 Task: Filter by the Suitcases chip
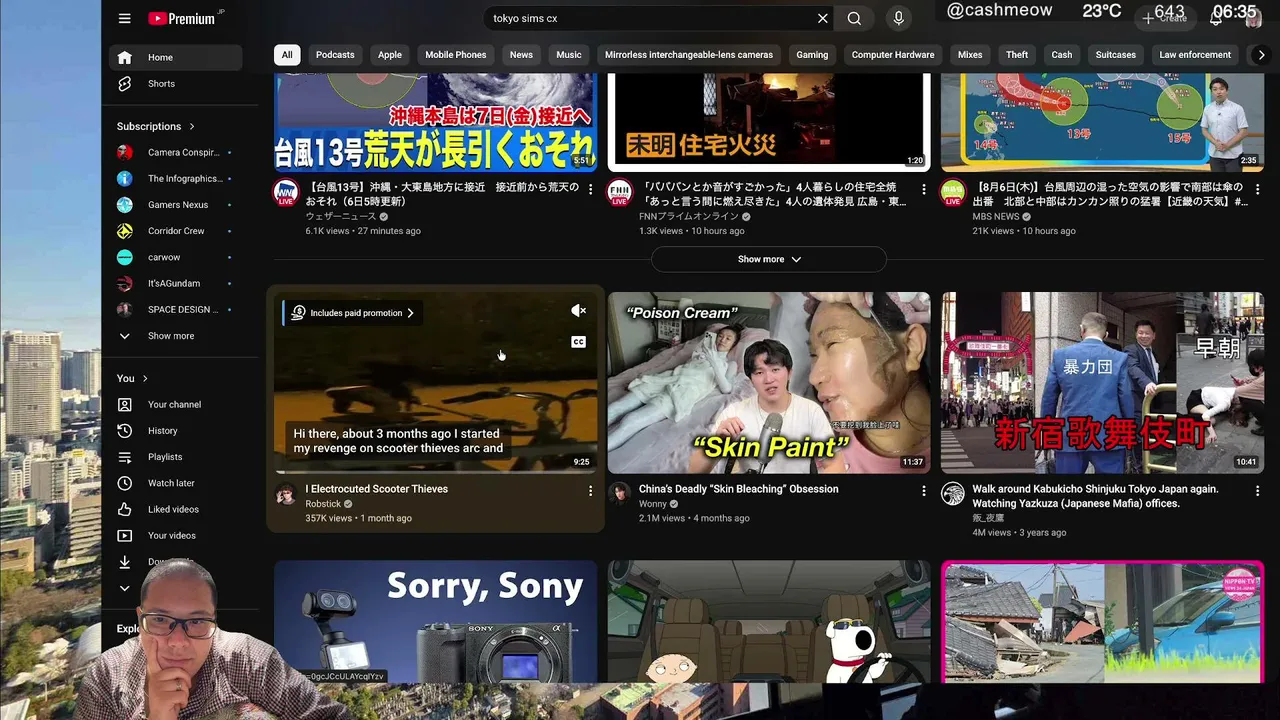(1116, 55)
